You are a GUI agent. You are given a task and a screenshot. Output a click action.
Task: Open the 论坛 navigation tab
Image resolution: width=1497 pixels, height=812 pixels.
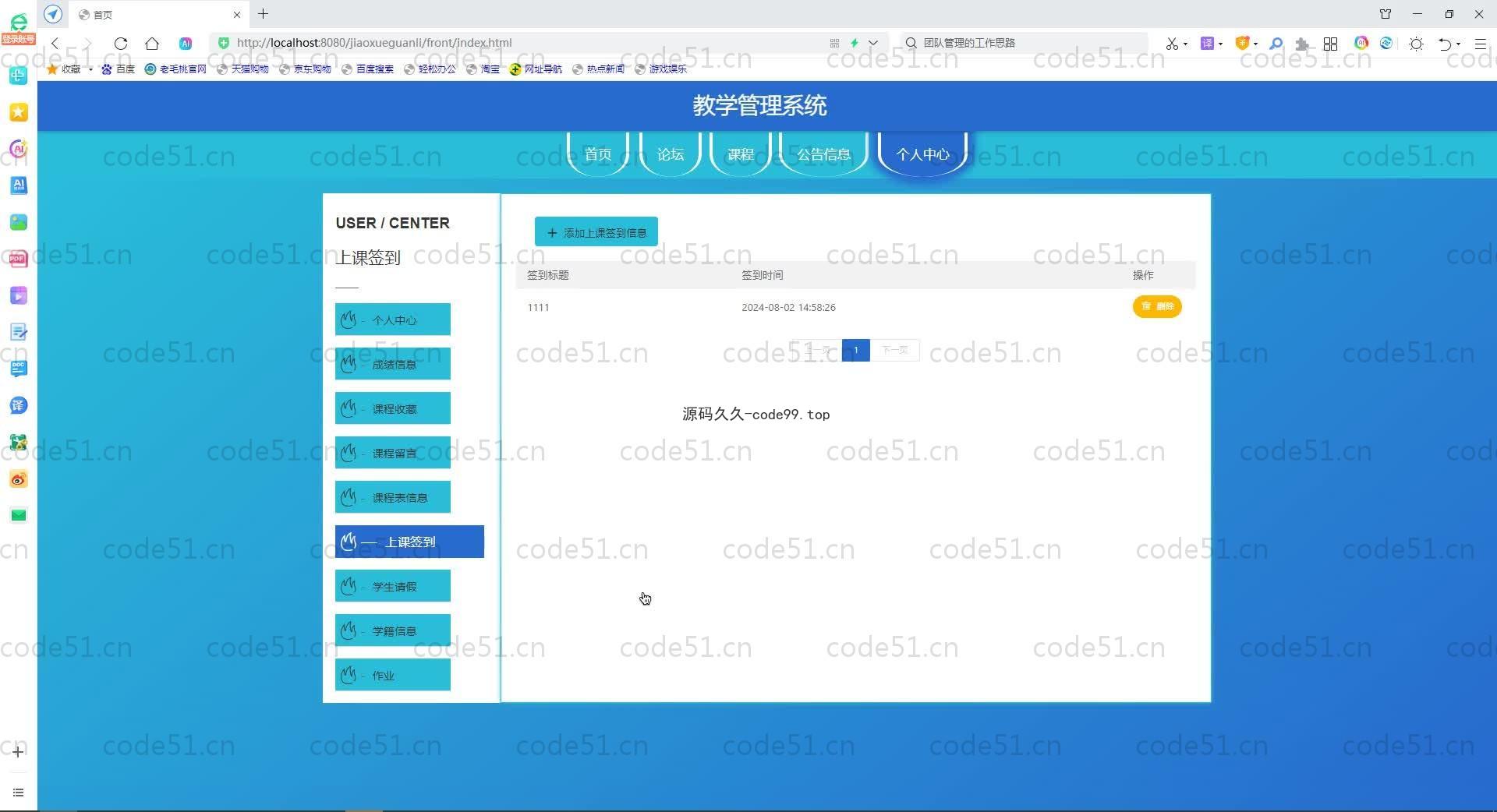tap(670, 154)
